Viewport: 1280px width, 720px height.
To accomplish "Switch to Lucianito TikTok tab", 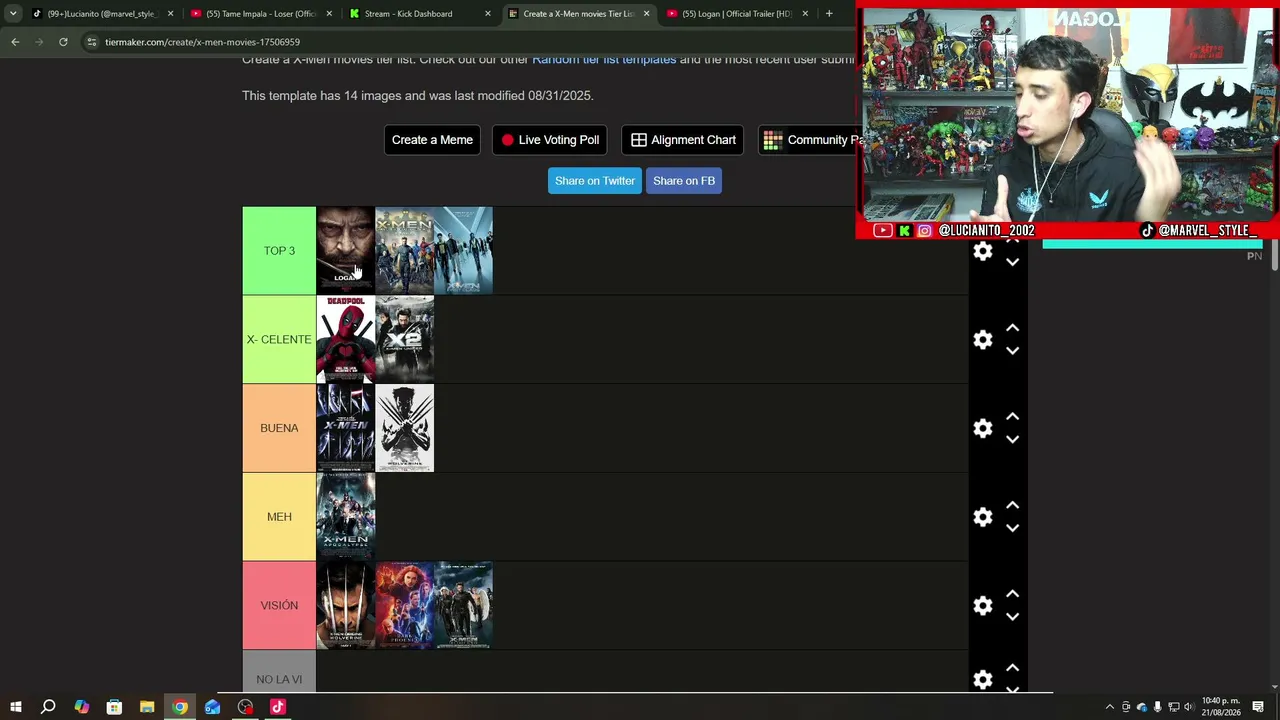I will (104, 14).
